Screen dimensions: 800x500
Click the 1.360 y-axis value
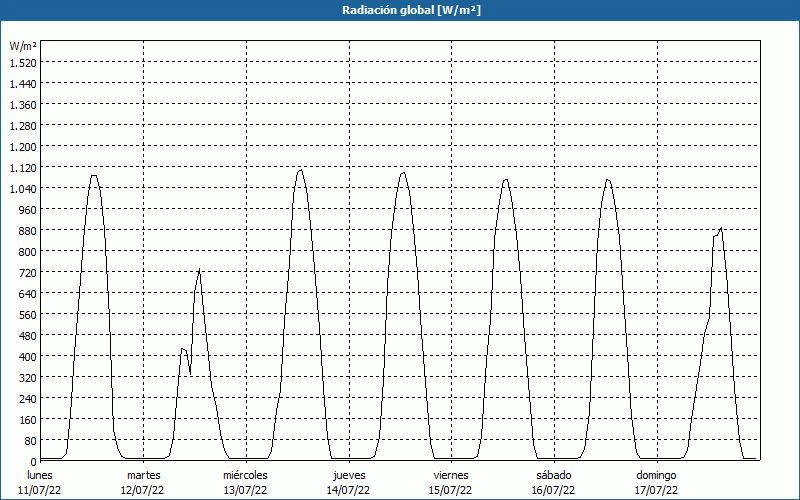pyautogui.click(x=23, y=105)
